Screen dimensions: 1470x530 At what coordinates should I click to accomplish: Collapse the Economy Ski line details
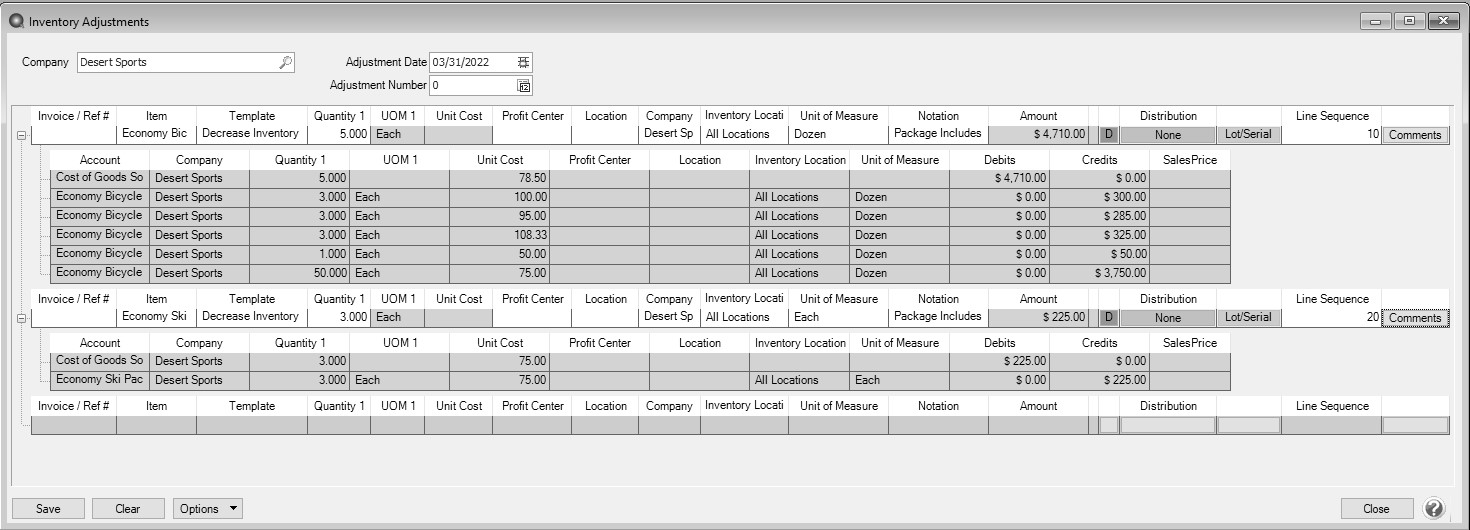[21, 317]
